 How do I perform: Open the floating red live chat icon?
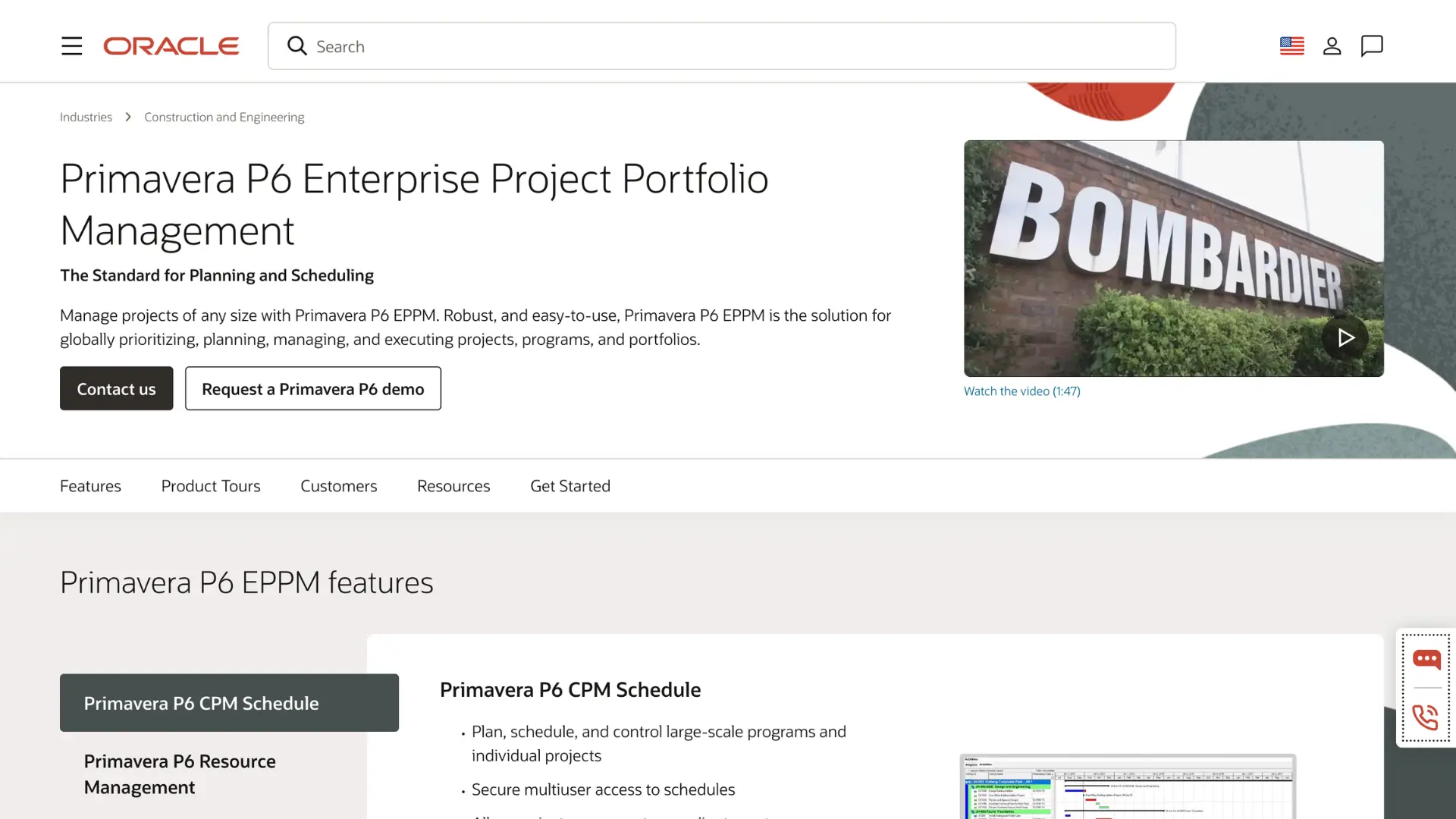tap(1426, 659)
